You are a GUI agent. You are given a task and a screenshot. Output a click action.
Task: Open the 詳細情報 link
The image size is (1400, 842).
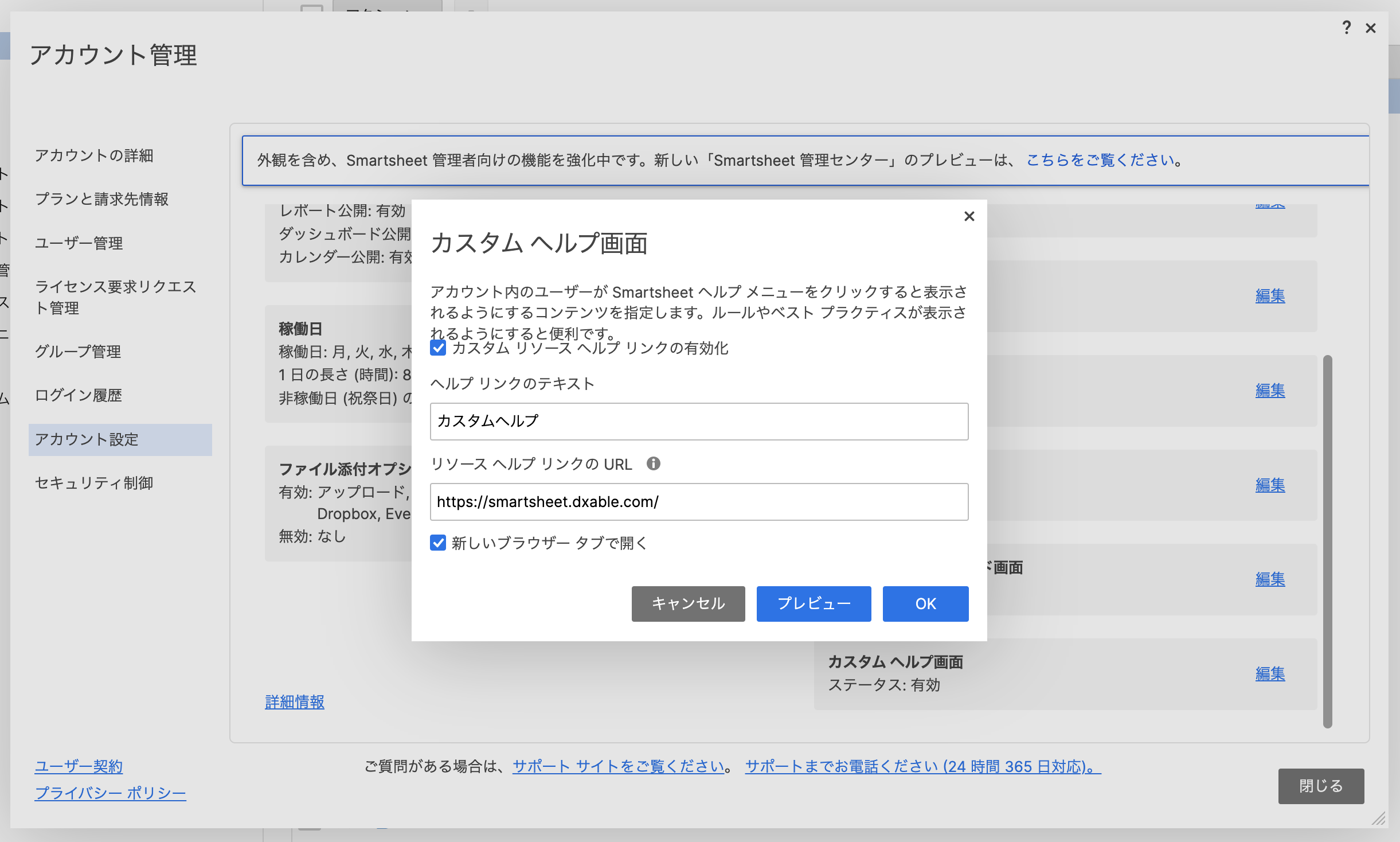tap(295, 701)
